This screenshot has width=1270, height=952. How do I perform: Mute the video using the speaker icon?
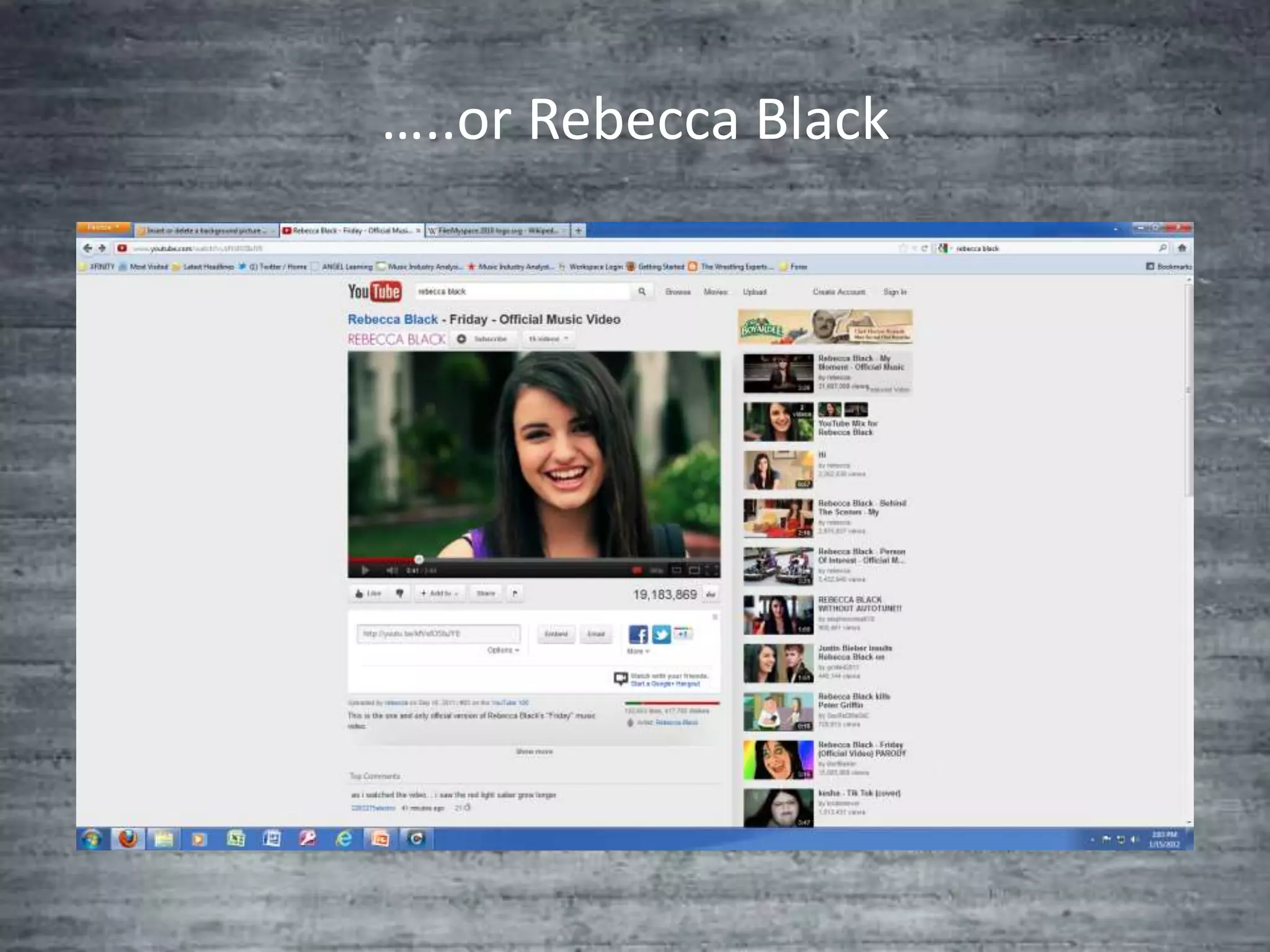click(392, 570)
